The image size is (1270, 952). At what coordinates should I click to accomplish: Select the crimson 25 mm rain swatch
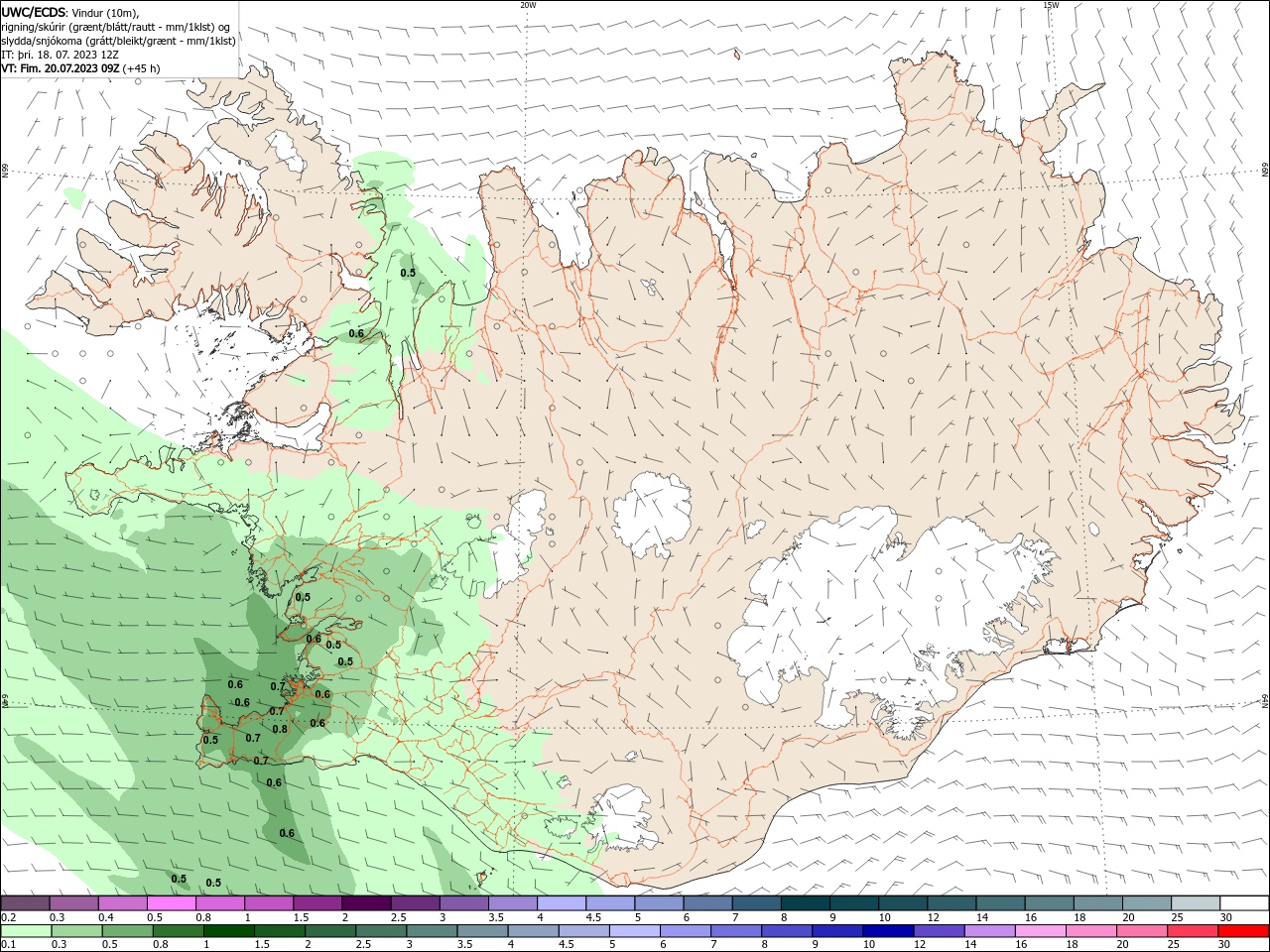1193,931
